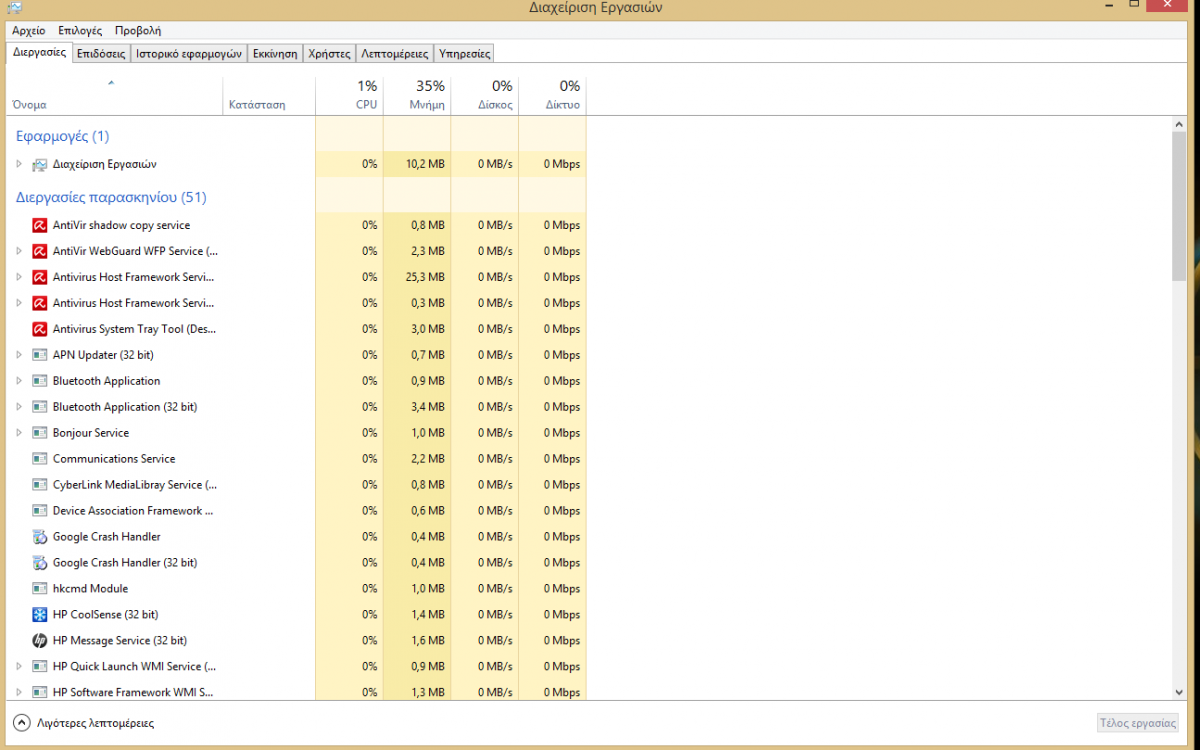
Task: Click the APN Updater (32 bit) icon
Action: tap(40, 355)
